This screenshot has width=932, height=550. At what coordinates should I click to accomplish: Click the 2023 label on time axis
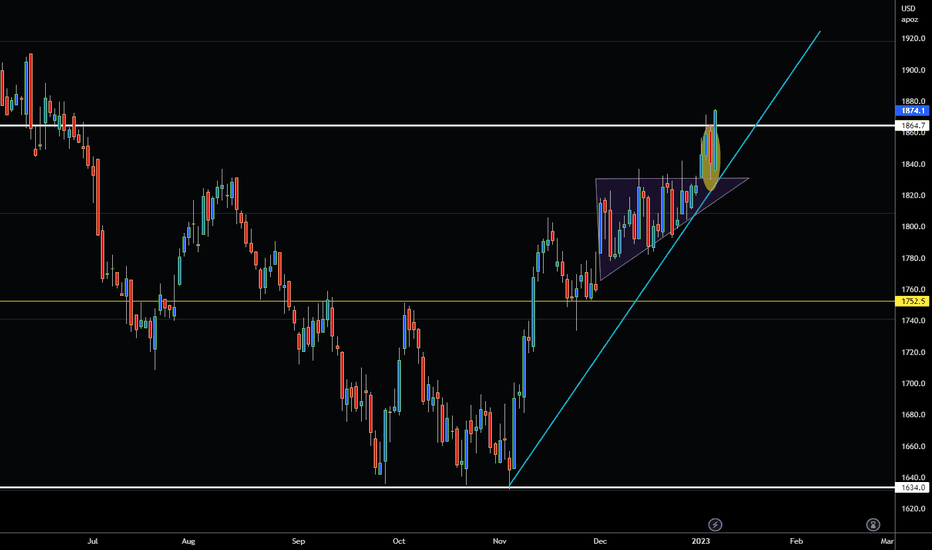point(701,541)
